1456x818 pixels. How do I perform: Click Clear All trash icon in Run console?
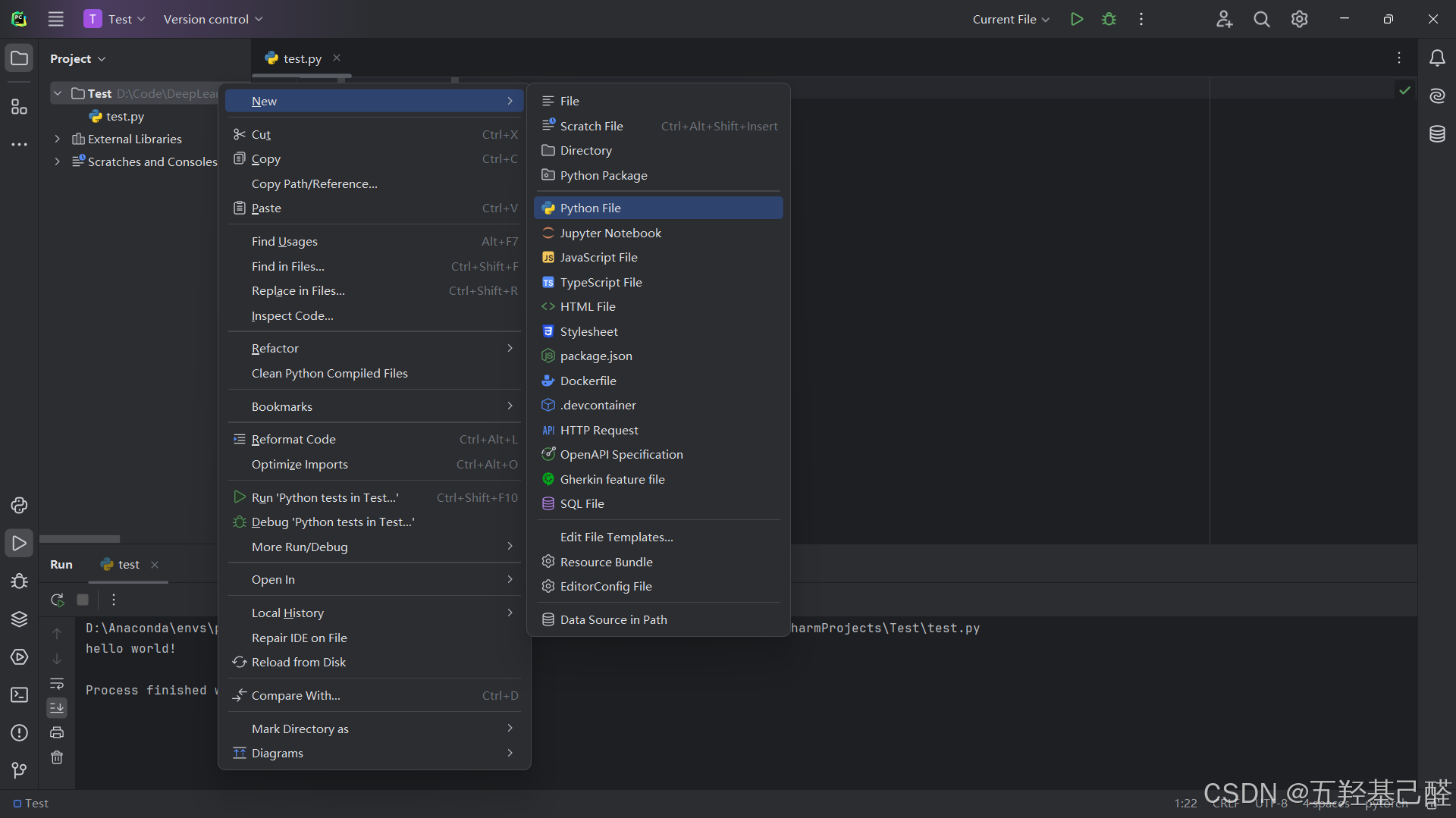(57, 757)
